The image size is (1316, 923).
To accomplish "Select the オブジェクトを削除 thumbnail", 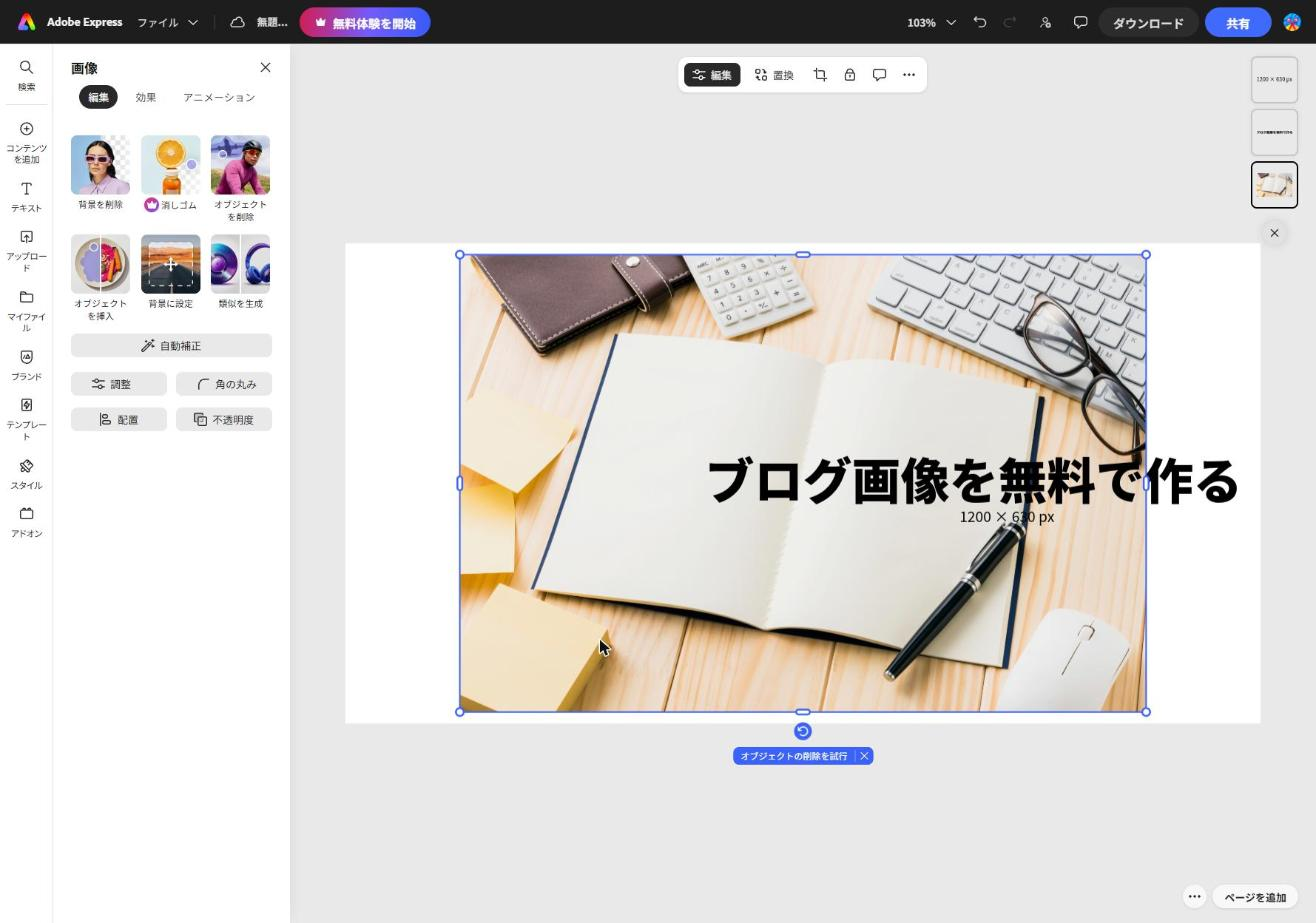I will point(240,165).
